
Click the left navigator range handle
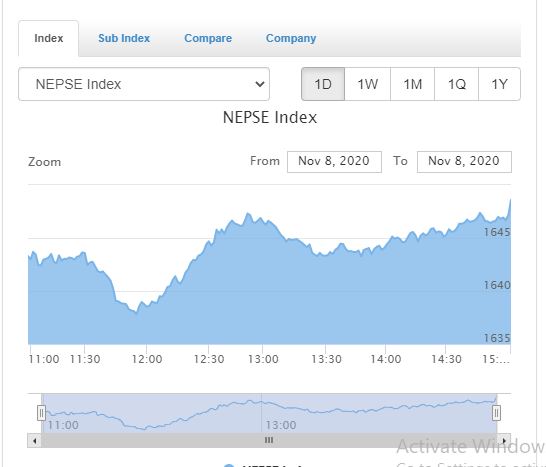(41, 413)
